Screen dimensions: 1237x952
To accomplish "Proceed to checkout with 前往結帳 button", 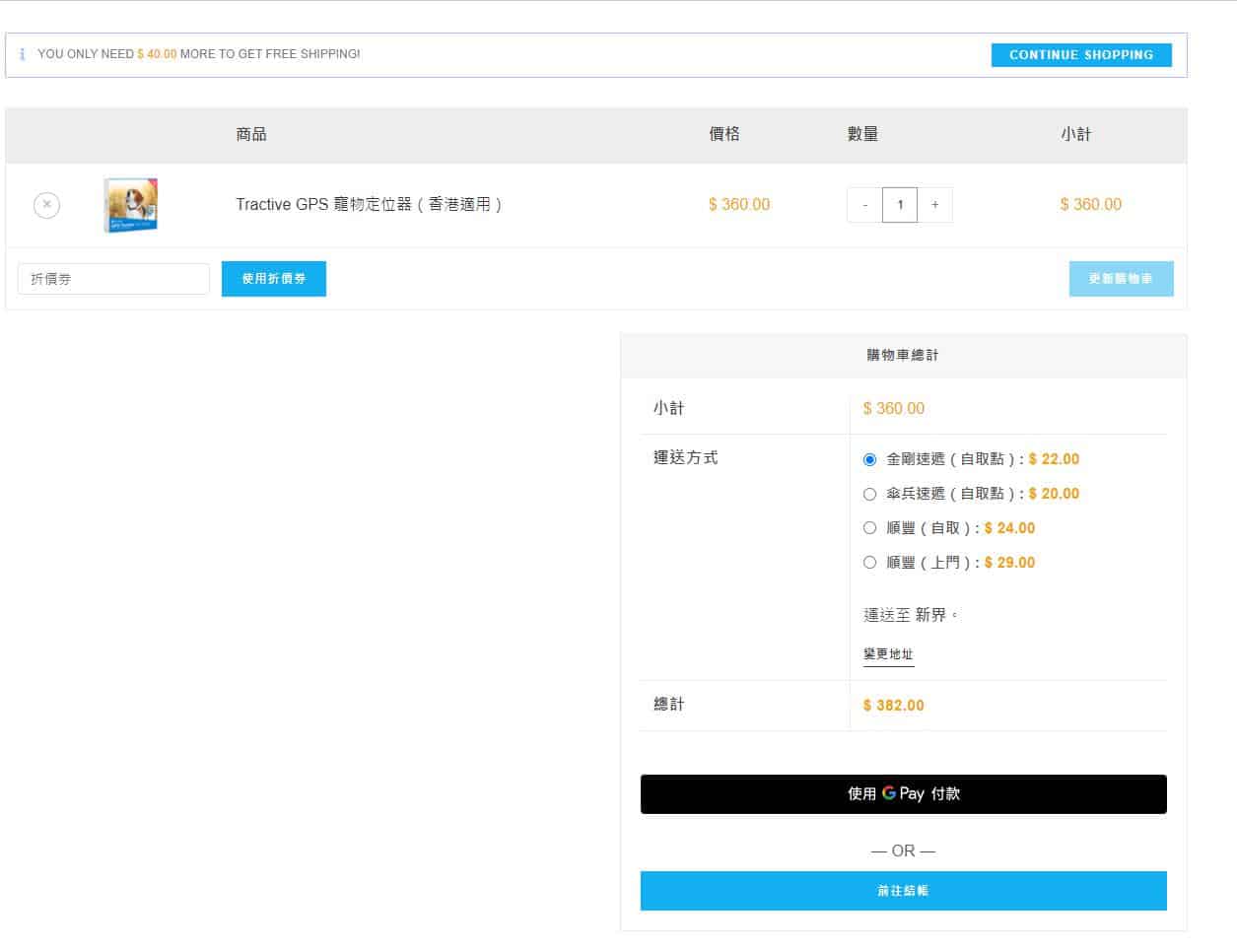I will click(x=903, y=891).
